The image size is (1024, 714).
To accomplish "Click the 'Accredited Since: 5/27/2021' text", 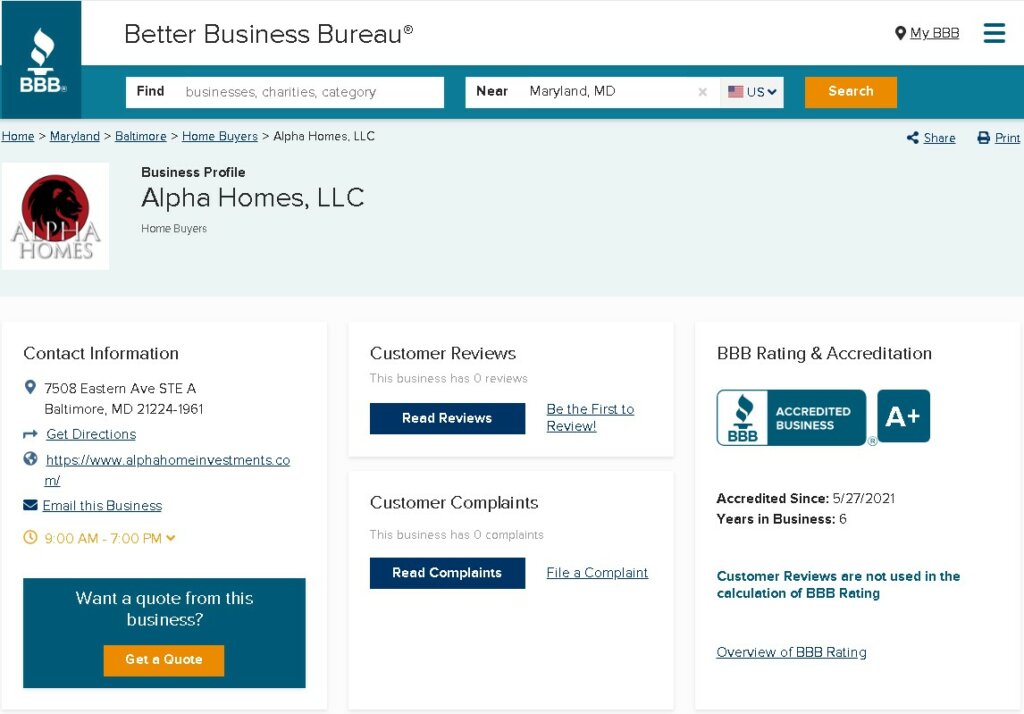I will point(806,498).
